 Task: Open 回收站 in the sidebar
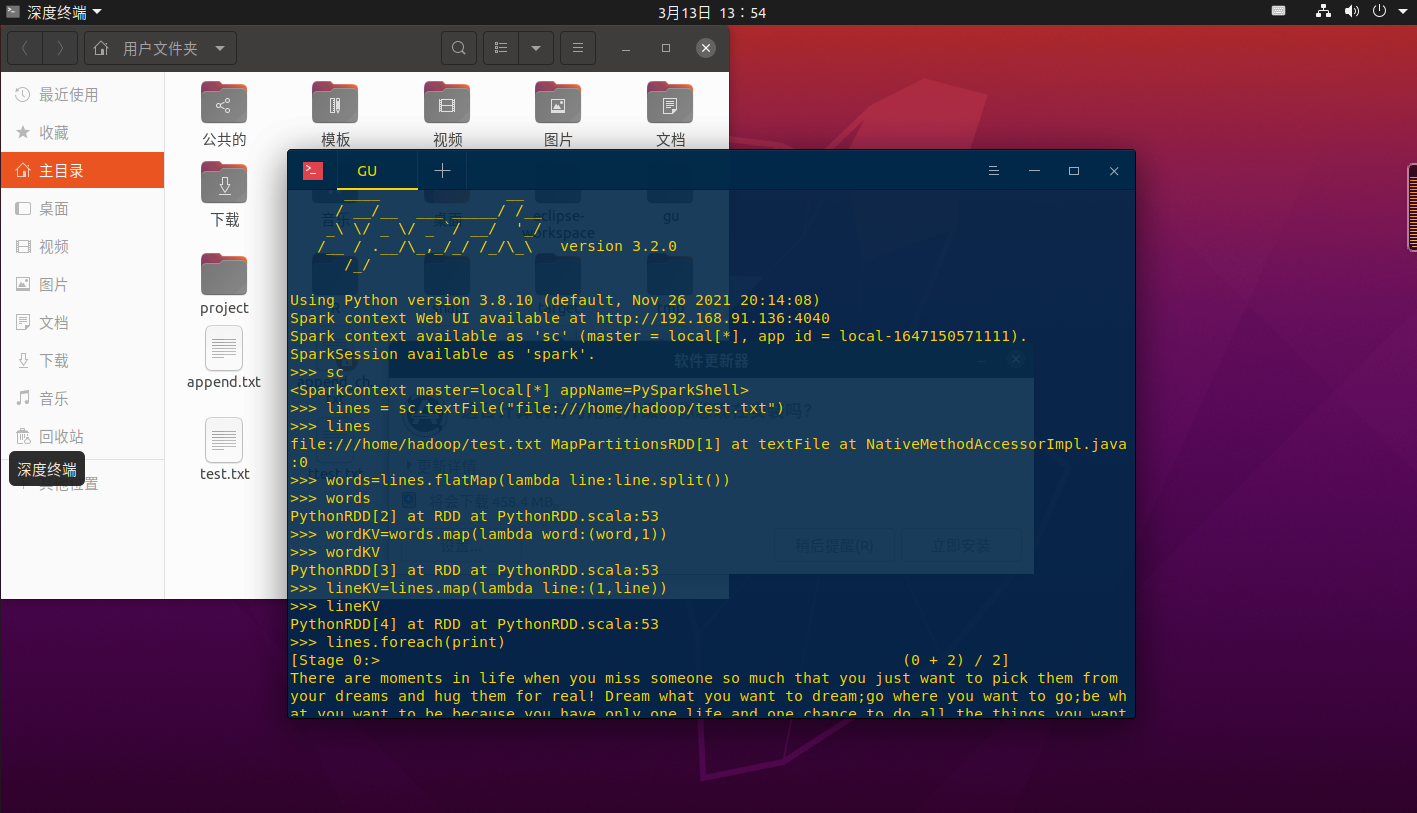click(82, 437)
